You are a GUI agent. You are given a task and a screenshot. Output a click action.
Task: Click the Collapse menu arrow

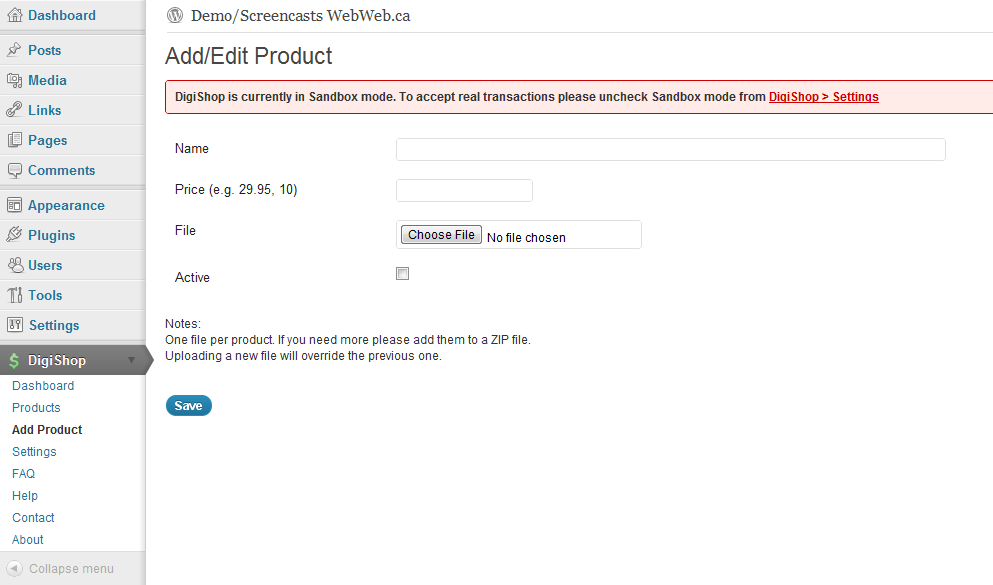pos(15,569)
